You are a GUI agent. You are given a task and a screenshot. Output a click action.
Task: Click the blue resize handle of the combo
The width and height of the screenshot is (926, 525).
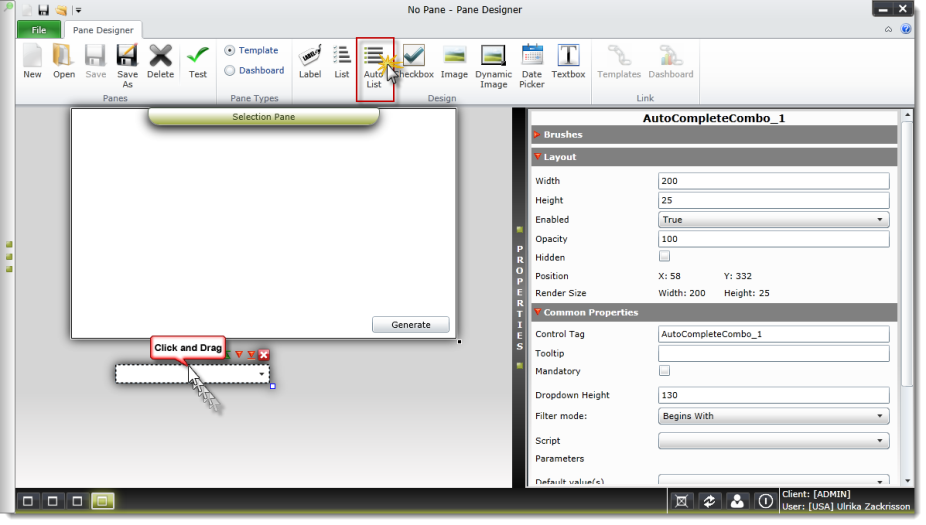pos(272,386)
